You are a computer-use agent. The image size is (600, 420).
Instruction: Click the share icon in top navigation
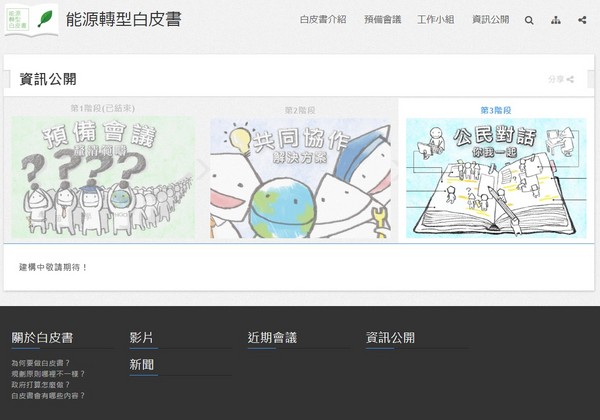pos(582,20)
